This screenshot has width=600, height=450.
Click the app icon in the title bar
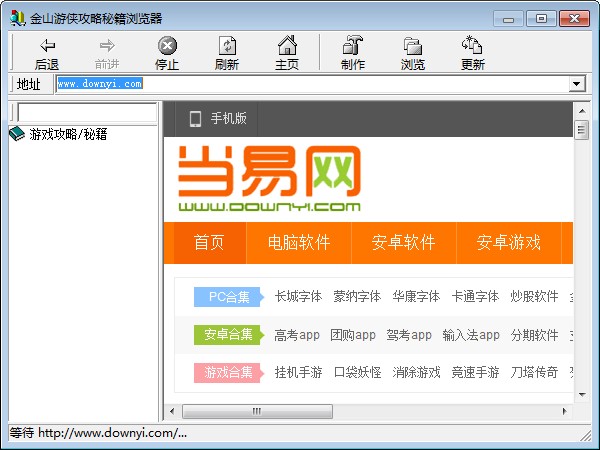coord(17,18)
